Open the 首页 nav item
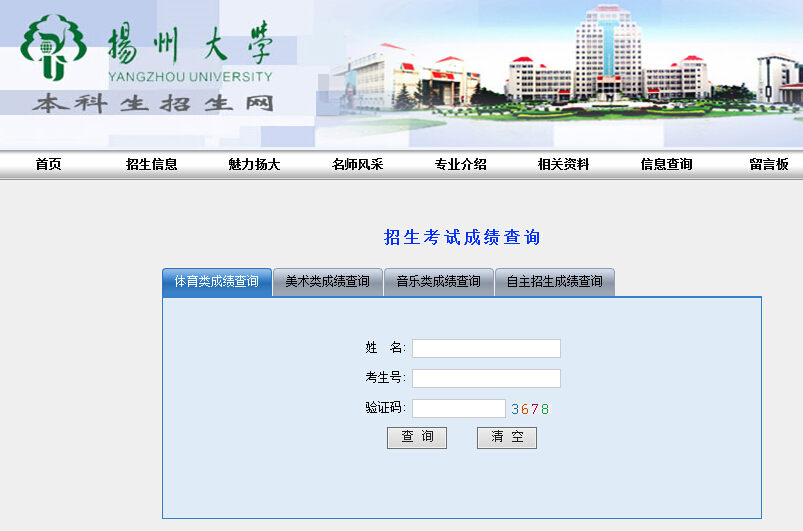The width and height of the screenshot is (803, 531). tap(49, 164)
